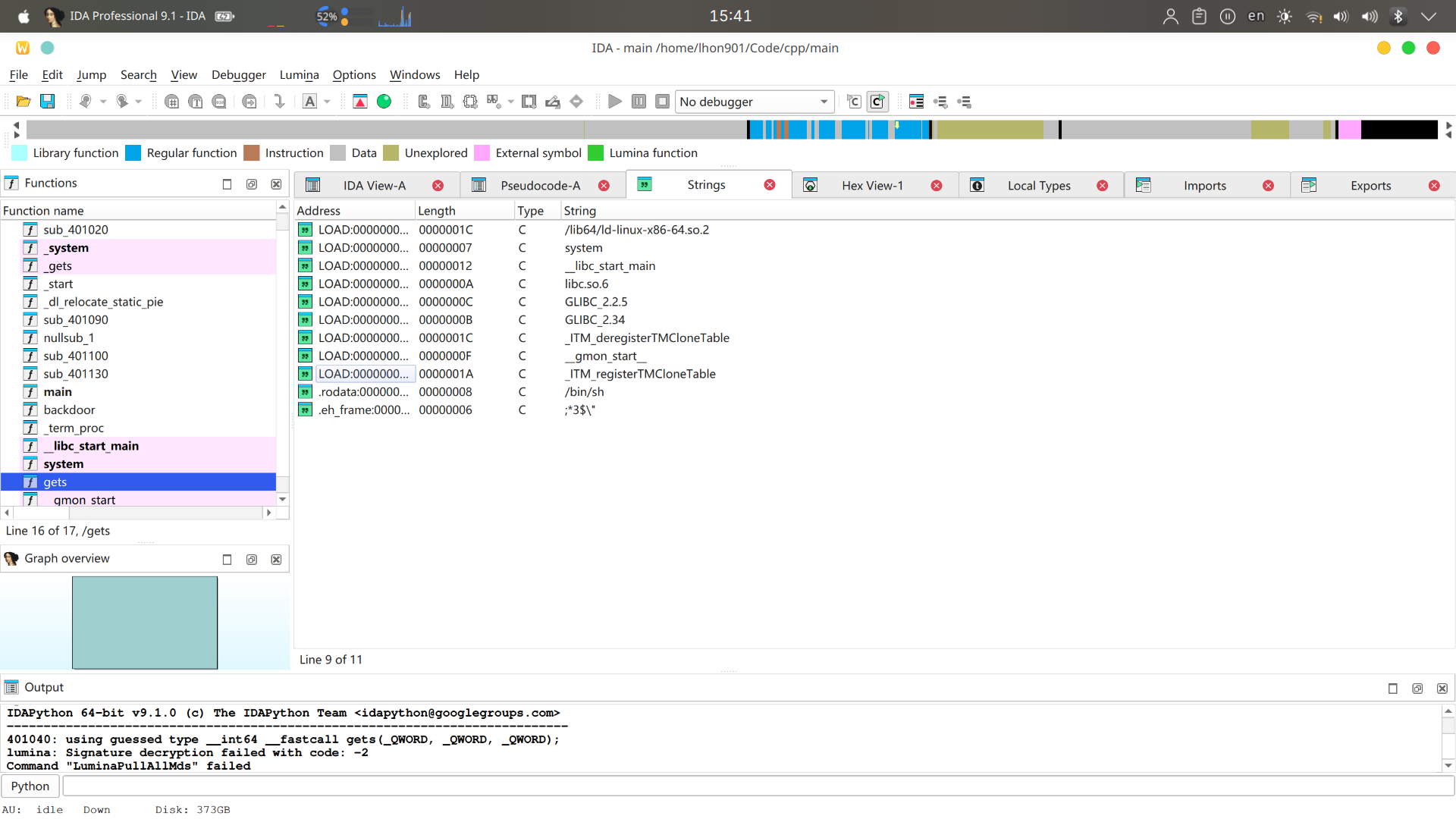Image resolution: width=1456 pixels, height=819 pixels.
Task: Expand dropdown next to text search icon
Action: click(x=327, y=102)
